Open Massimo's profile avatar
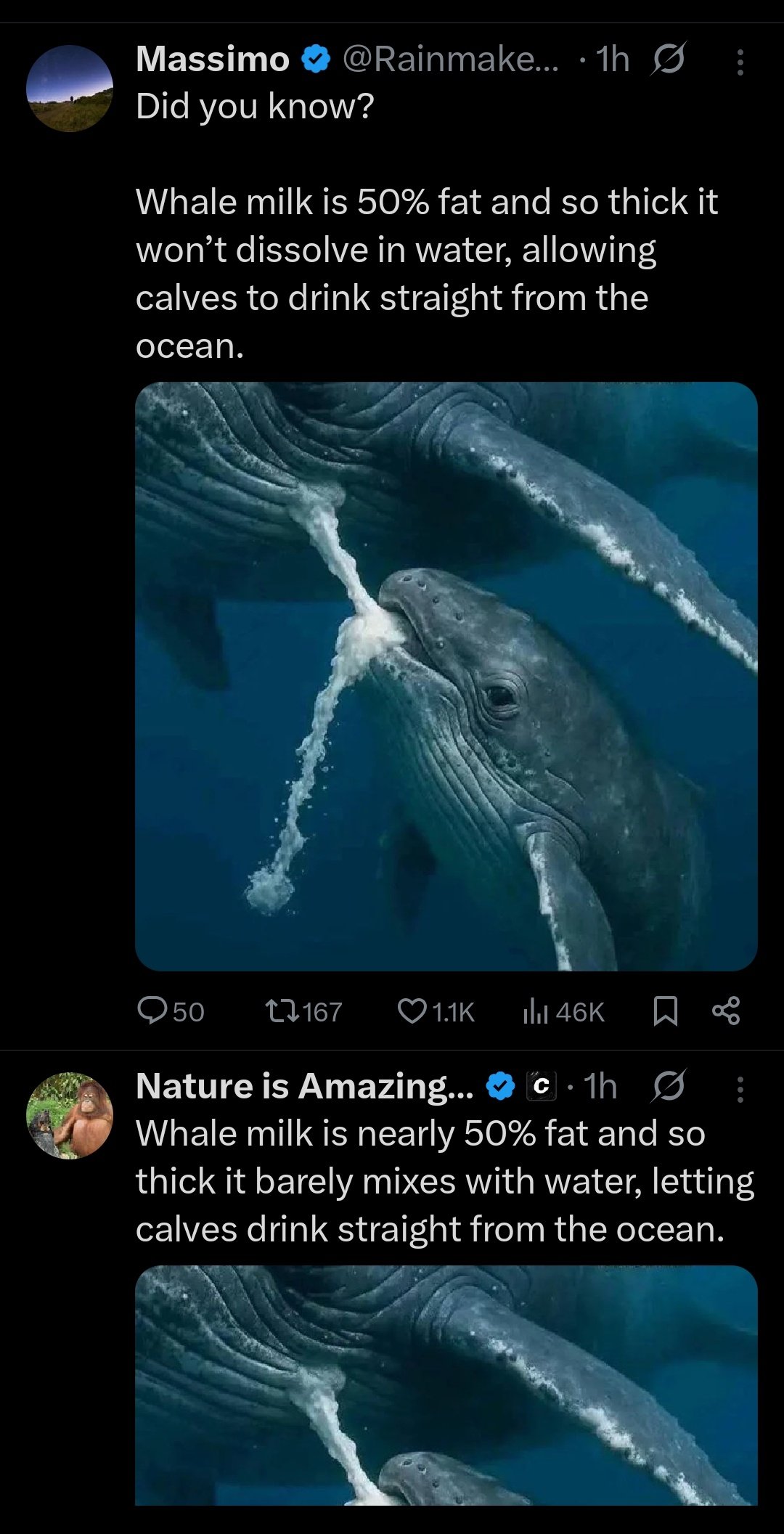 coord(70,89)
